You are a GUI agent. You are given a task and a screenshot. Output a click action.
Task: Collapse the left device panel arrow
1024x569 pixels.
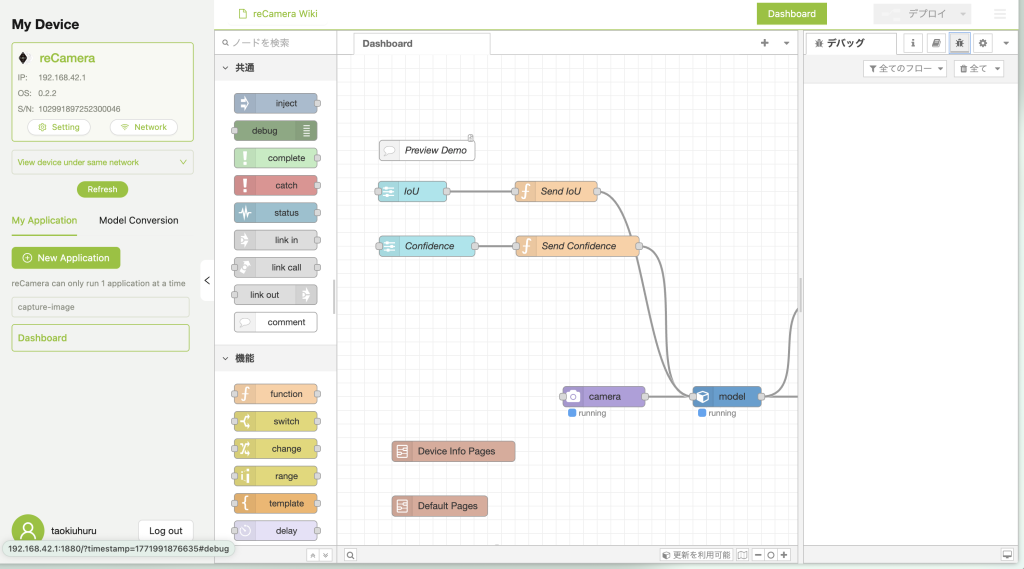pyautogui.click(x=207, y=280)
